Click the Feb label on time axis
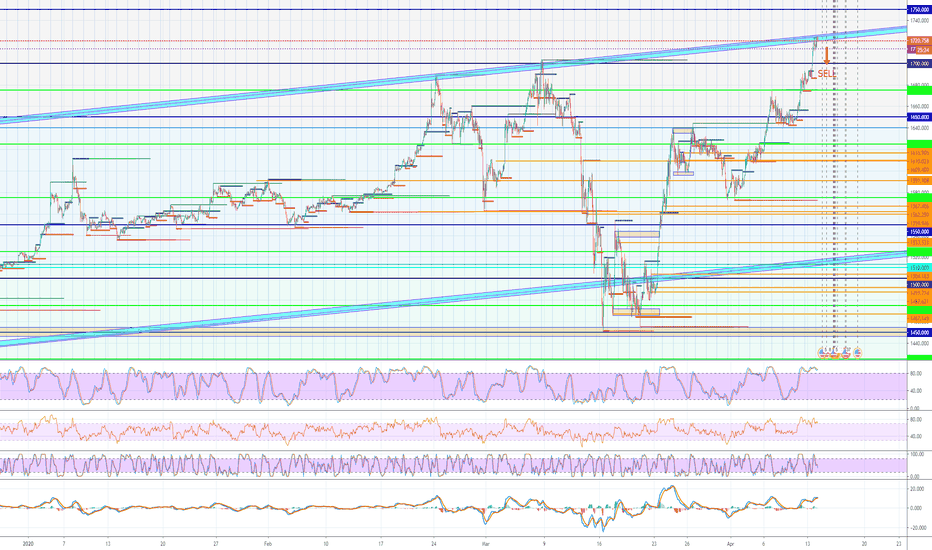This screenshot has width=932, height=550. pyautogui.click(x=267, y=543)
